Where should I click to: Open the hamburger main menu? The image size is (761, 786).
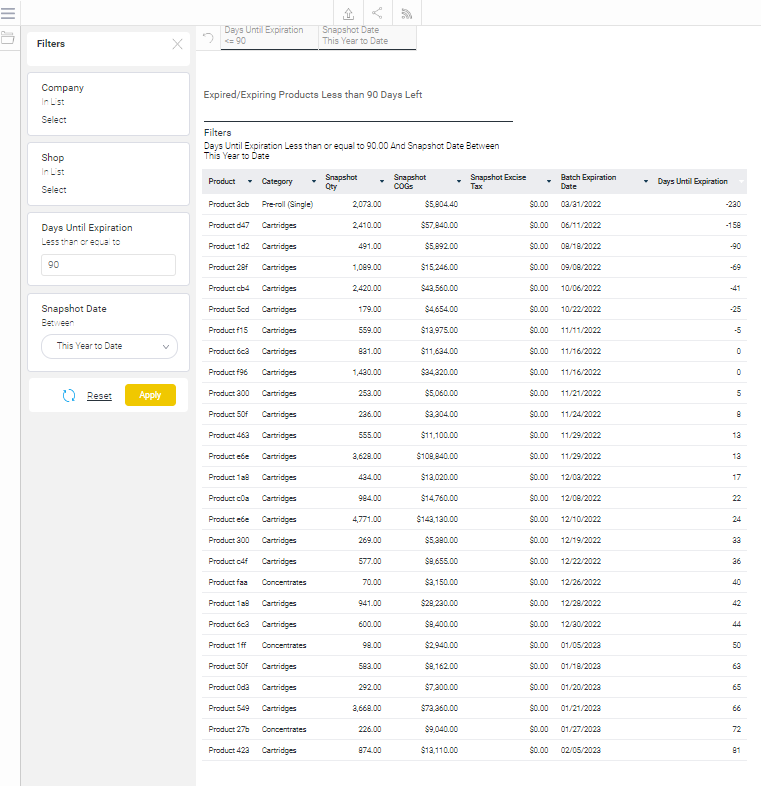8,13
